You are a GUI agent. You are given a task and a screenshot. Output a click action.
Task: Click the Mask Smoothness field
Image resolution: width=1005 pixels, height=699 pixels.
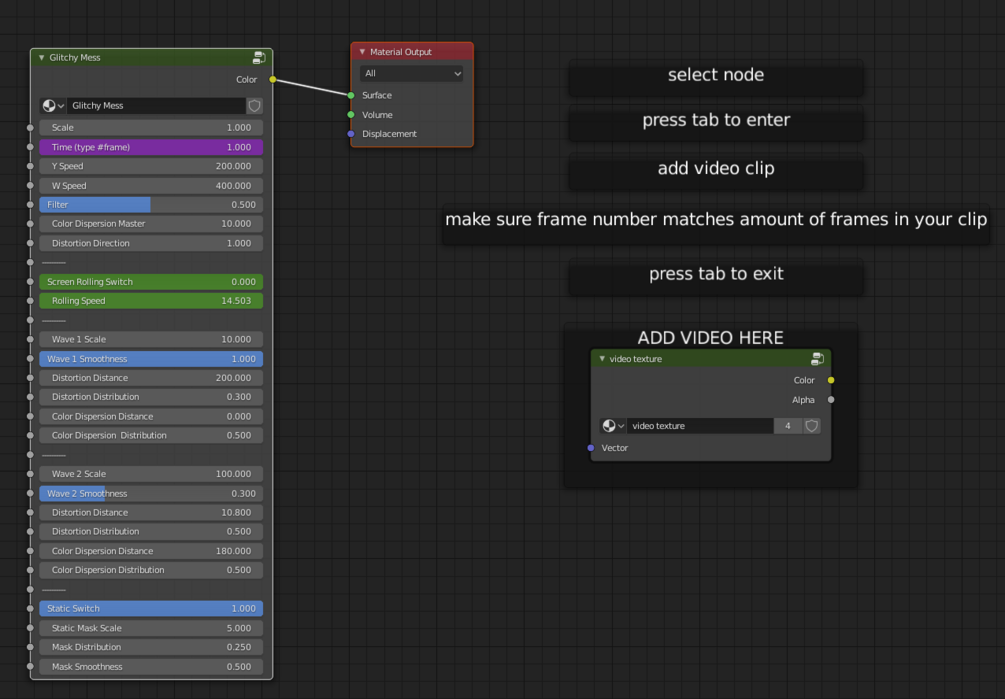tap(151, 666)
